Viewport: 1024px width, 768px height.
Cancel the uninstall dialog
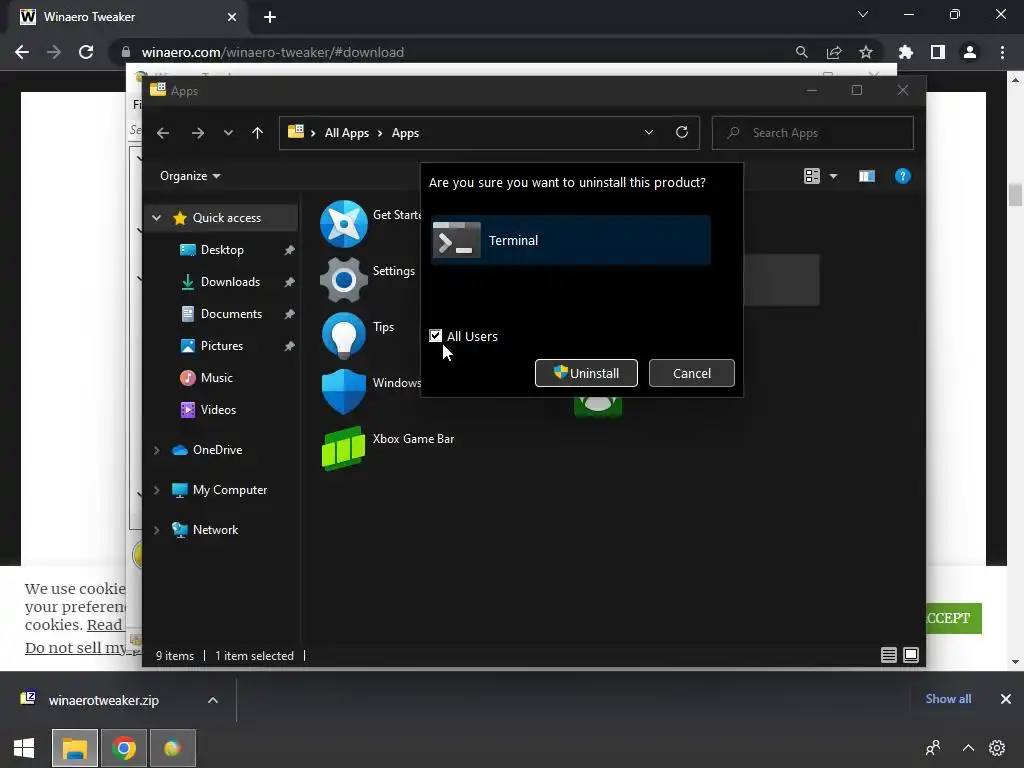point(692,373)
